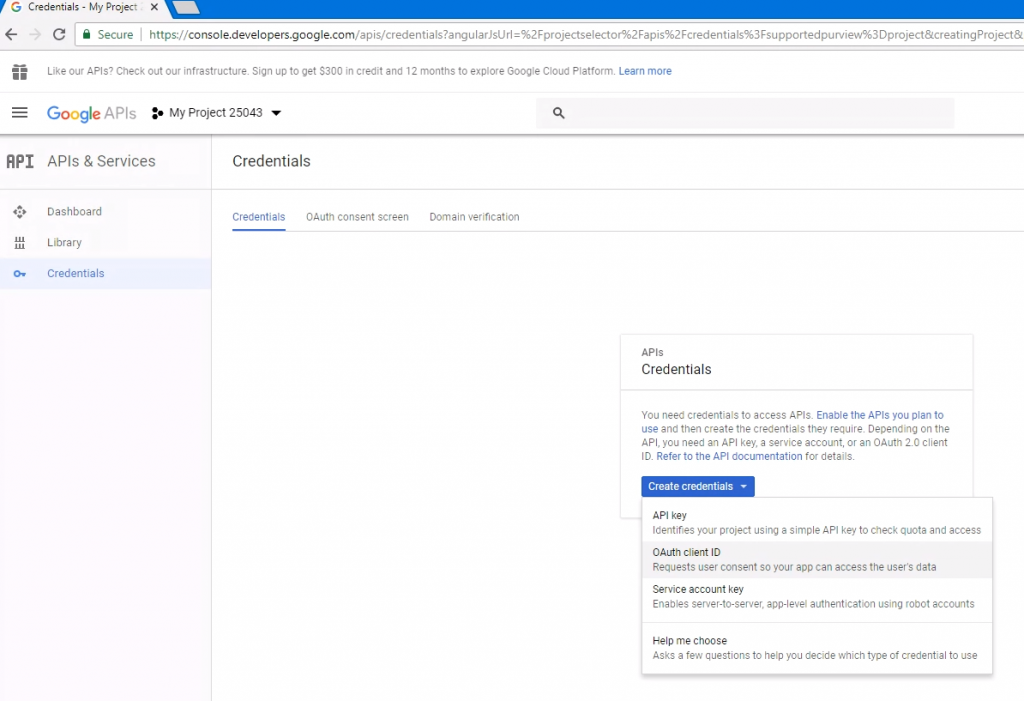Click the Secure padlock icon
The height and width of the screenshot is (701, 1024).
[86, 34]
